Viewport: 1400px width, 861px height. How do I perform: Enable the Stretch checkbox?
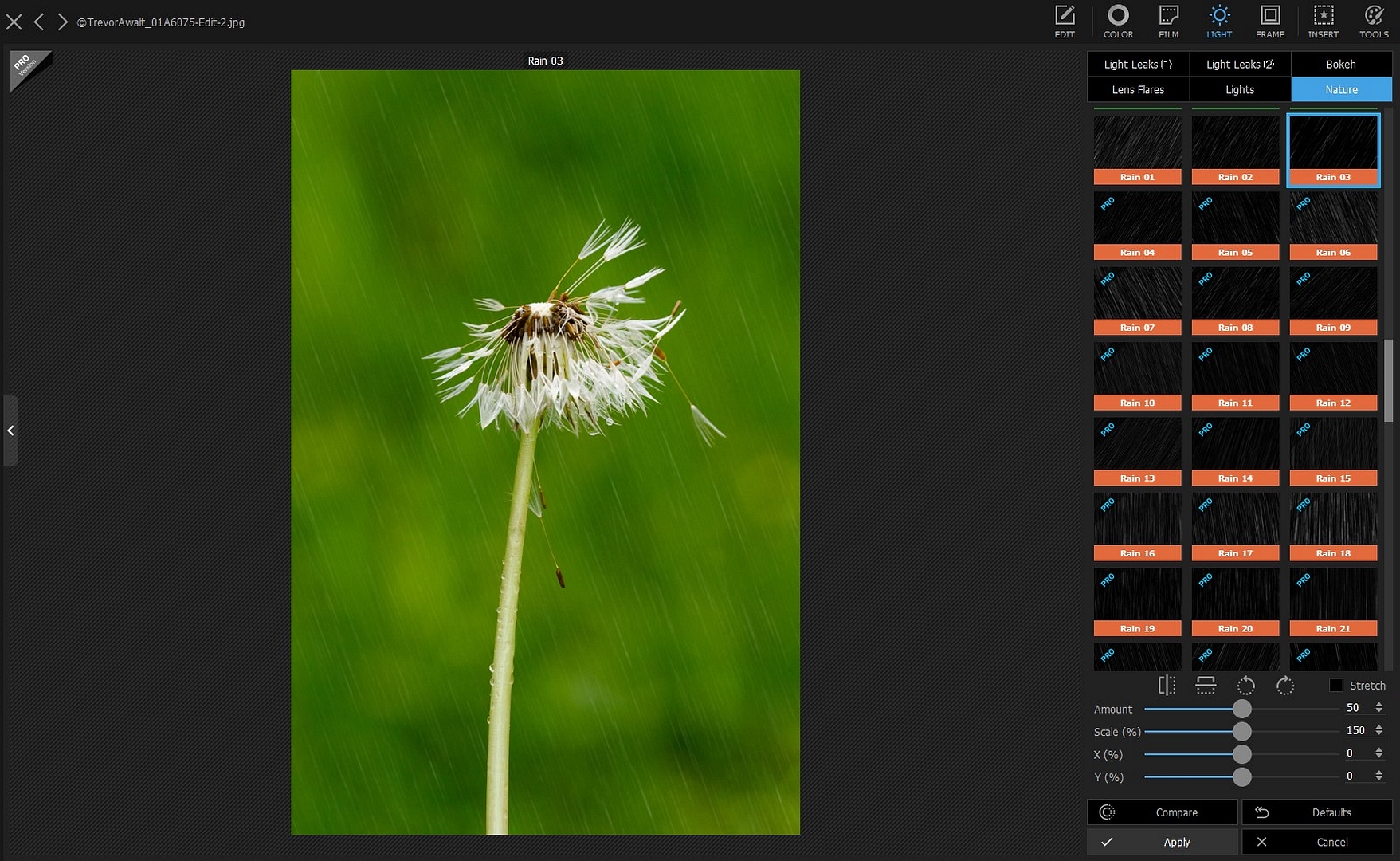pyautogui.click(x=1336, y=686)
